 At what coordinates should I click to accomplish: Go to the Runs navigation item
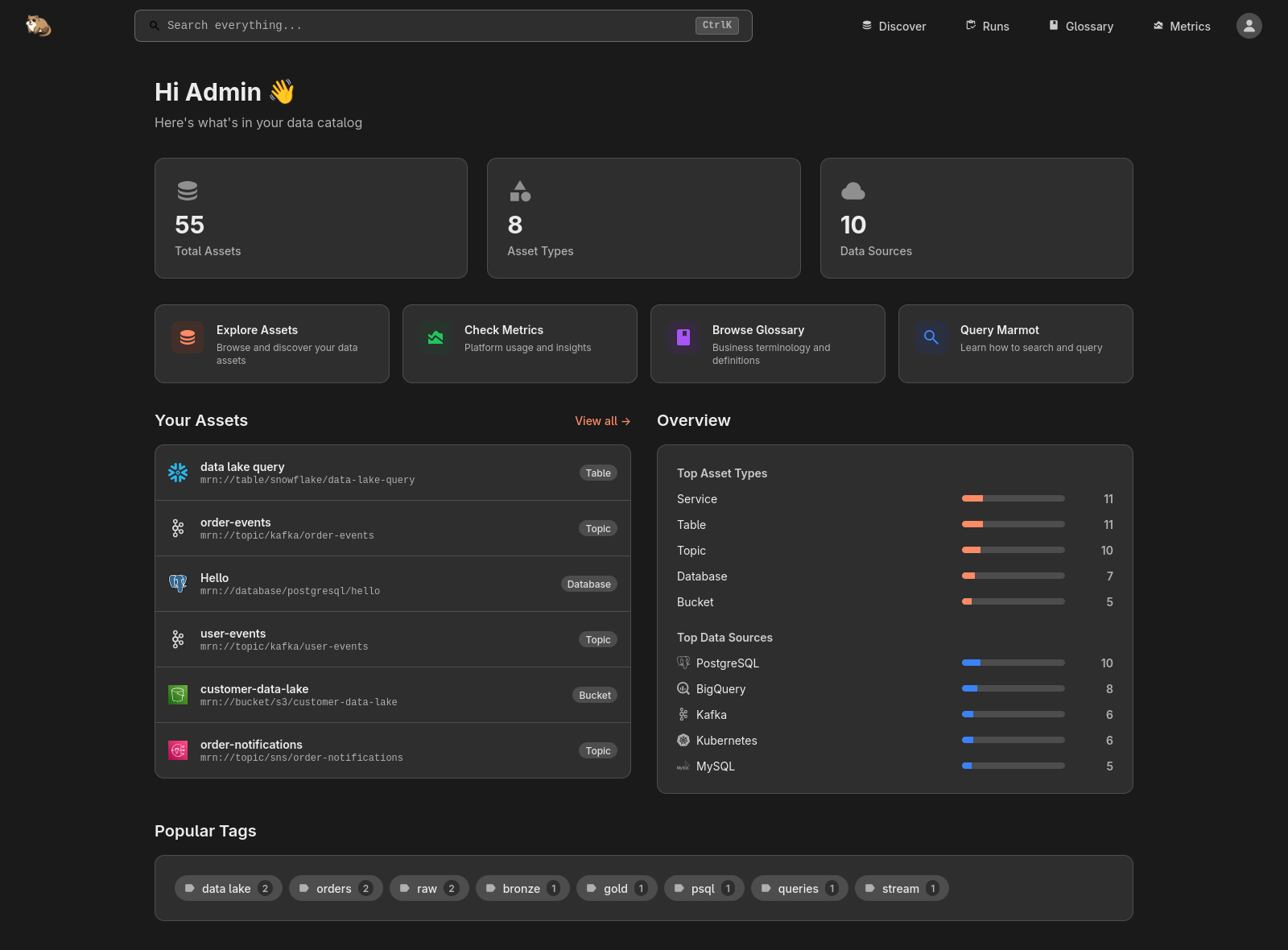pyautogui.click(x=987, y=26)
